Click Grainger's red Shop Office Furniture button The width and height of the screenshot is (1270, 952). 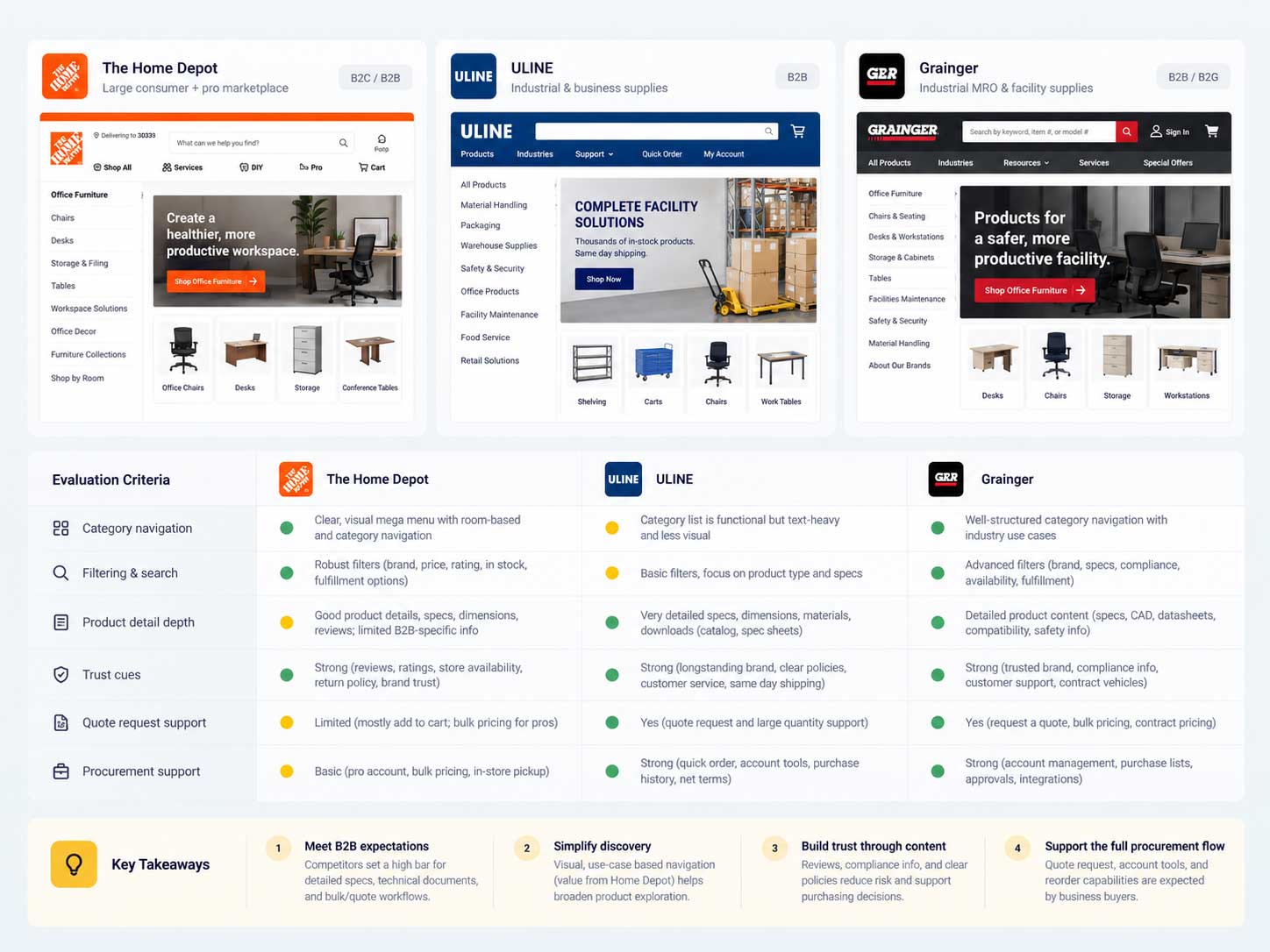pyautogui.click(x=1034, y=290)
